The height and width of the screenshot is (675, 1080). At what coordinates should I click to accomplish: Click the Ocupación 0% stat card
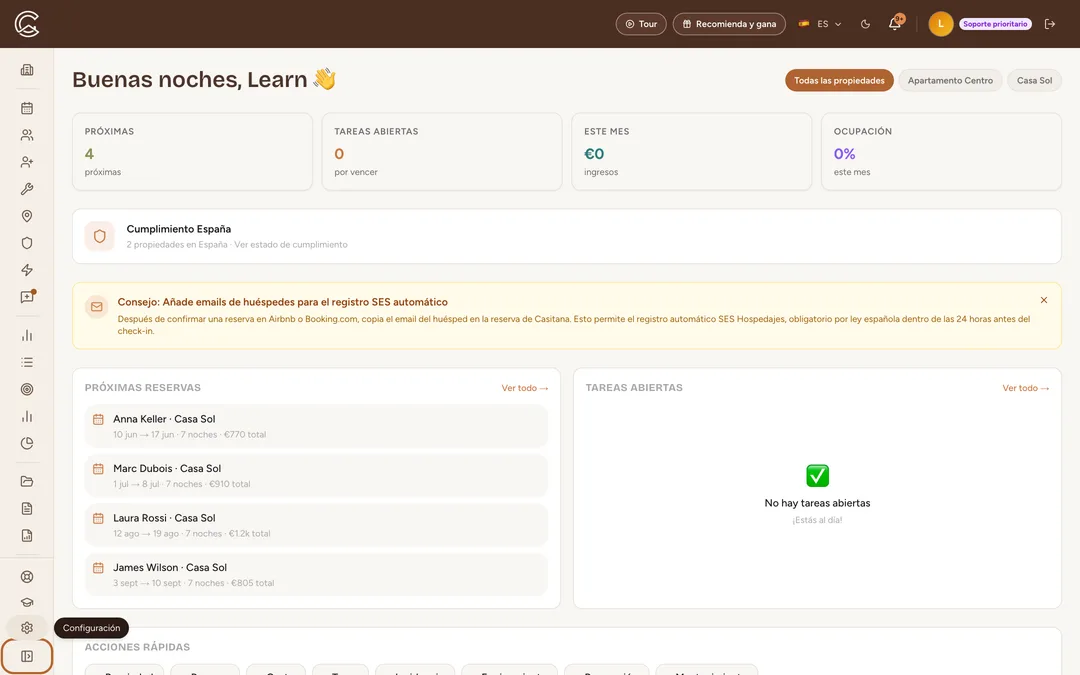(941, 152)
